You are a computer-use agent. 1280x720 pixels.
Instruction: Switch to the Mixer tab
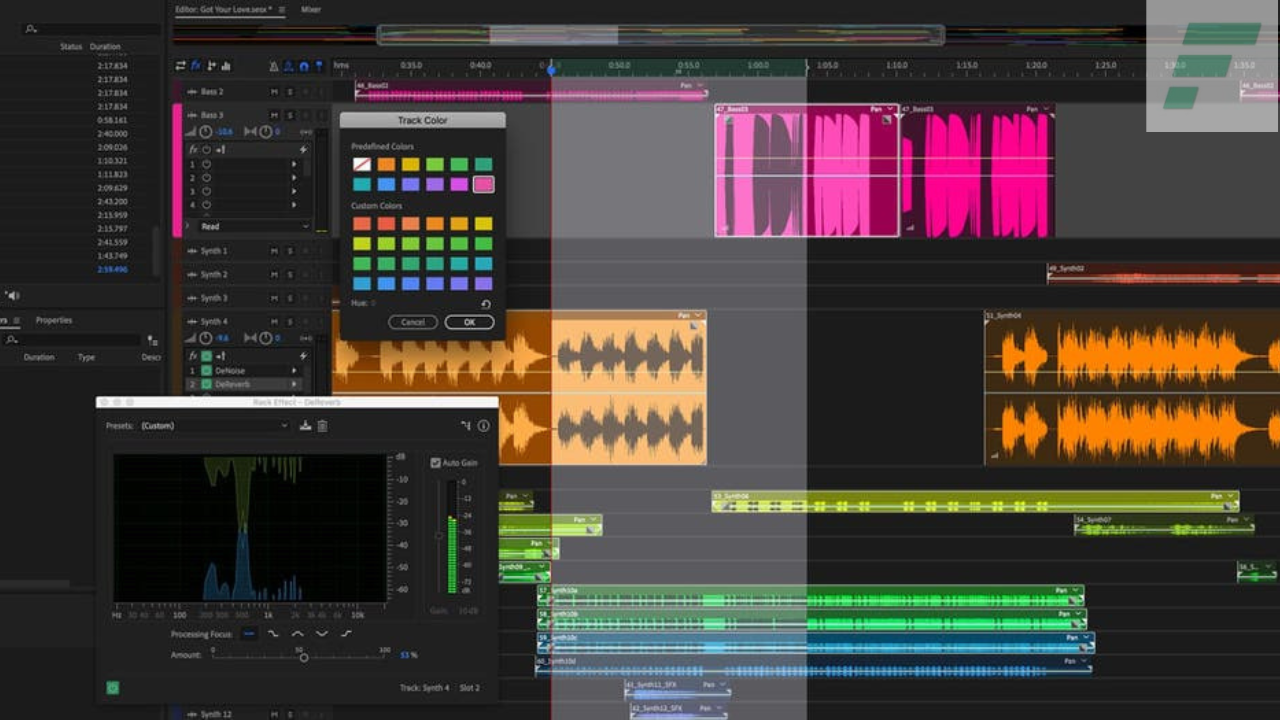click(x=311, y=10)
